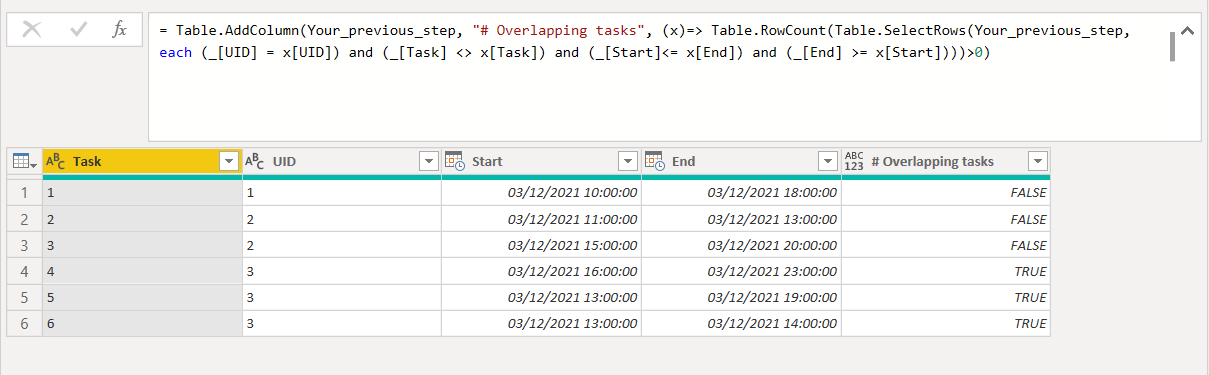Open the table menu icon in corner

click(x=24, y=161)
